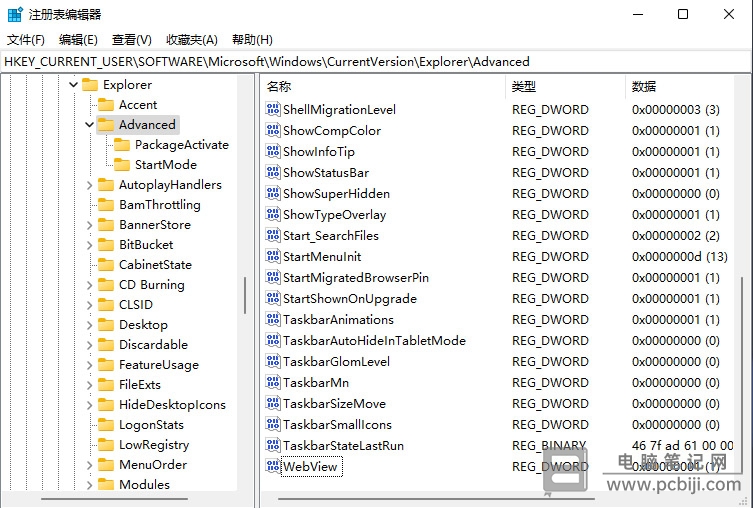Click the tree pane vertical scrollbar thumb
The image size is (753, 508).
coord(245,295)
